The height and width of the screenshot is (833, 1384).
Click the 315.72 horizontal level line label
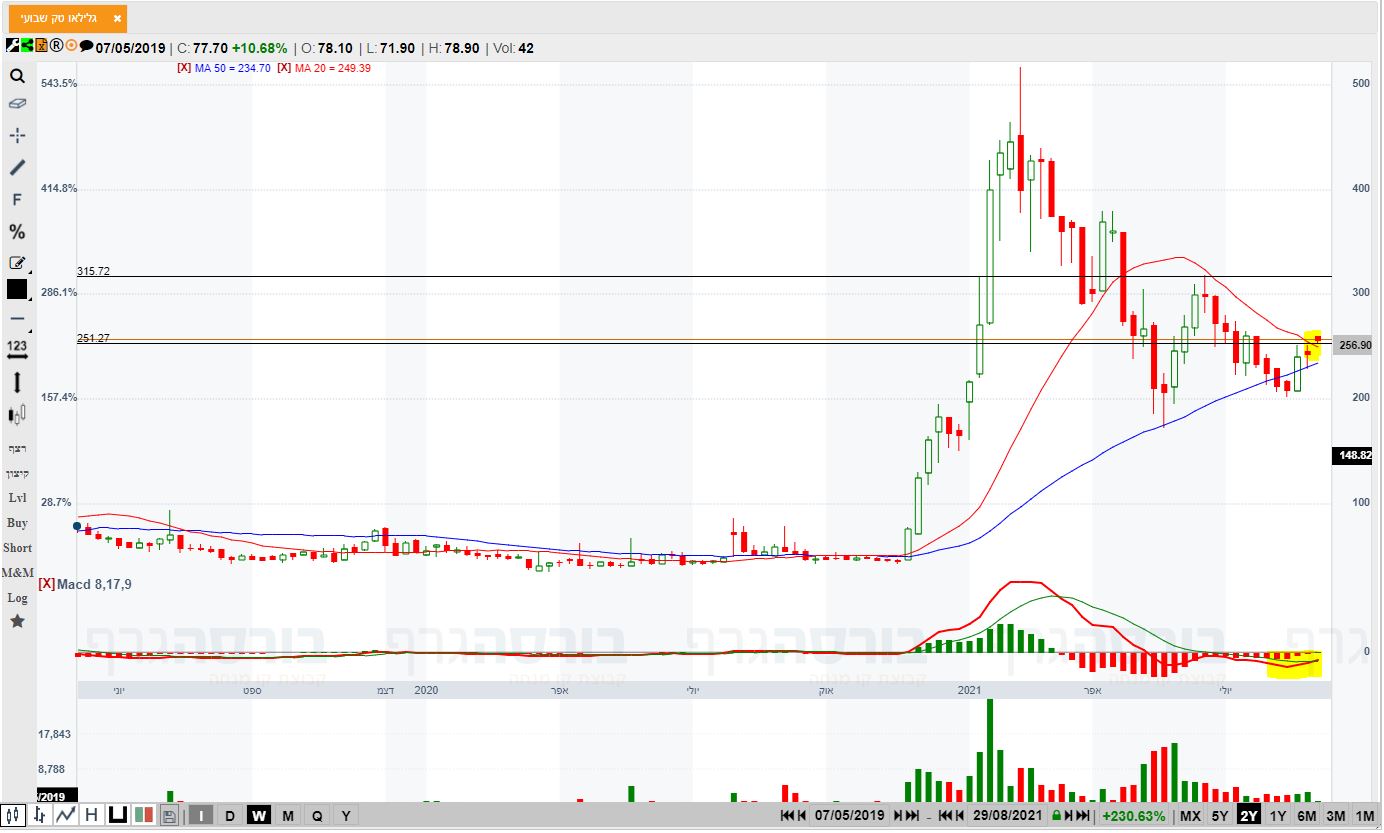pyautogui.click(x=93, y=271)
